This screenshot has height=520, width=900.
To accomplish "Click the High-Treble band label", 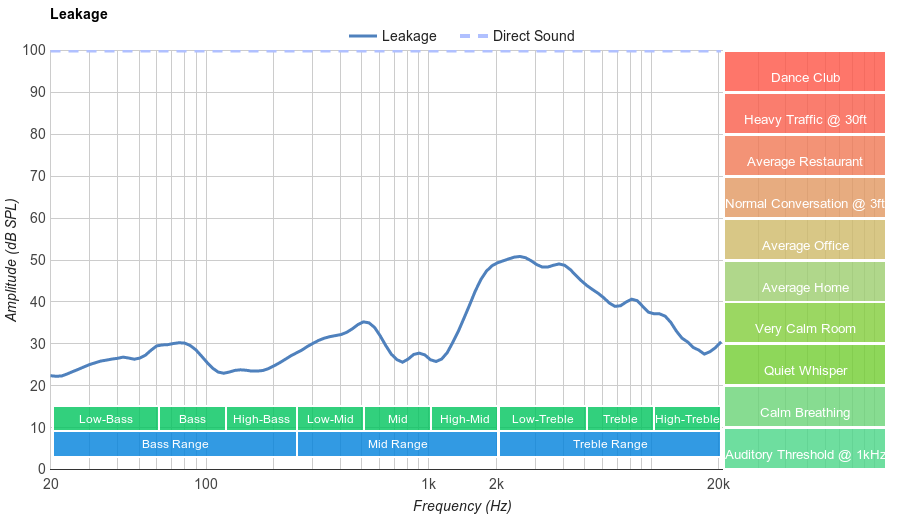I will click(687, 419).
